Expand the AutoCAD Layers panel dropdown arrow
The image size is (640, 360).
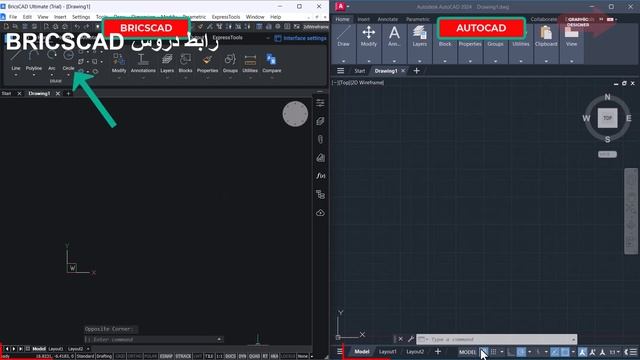[419, 61]
